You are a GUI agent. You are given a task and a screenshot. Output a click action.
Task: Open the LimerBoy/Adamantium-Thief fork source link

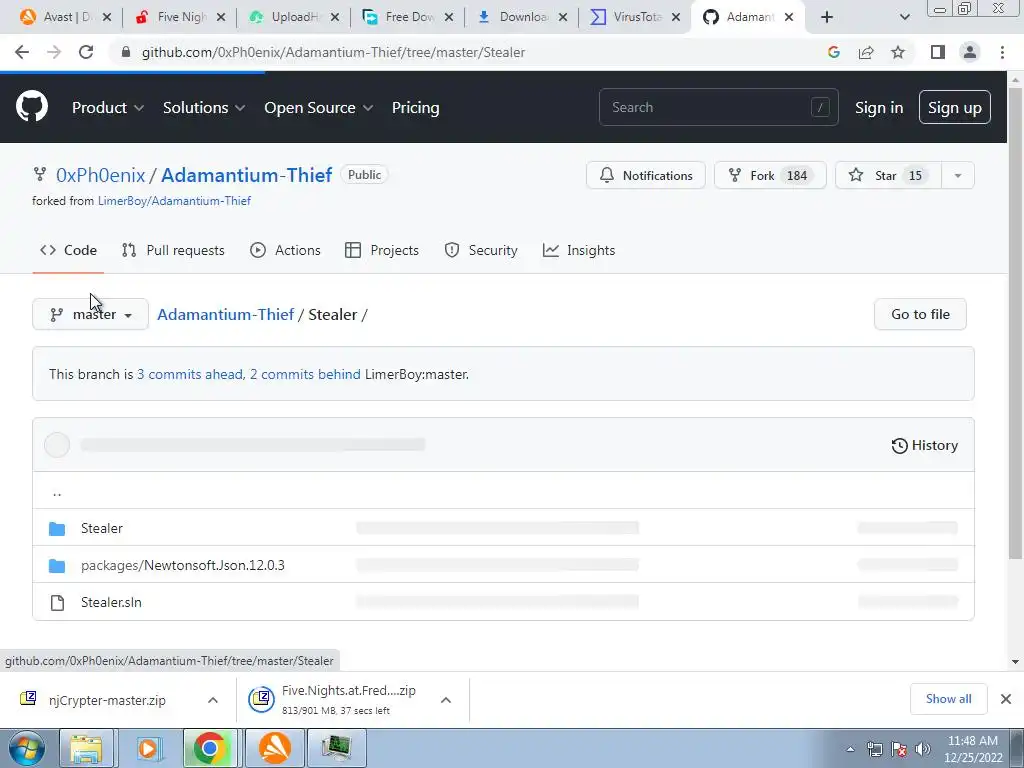174,201
